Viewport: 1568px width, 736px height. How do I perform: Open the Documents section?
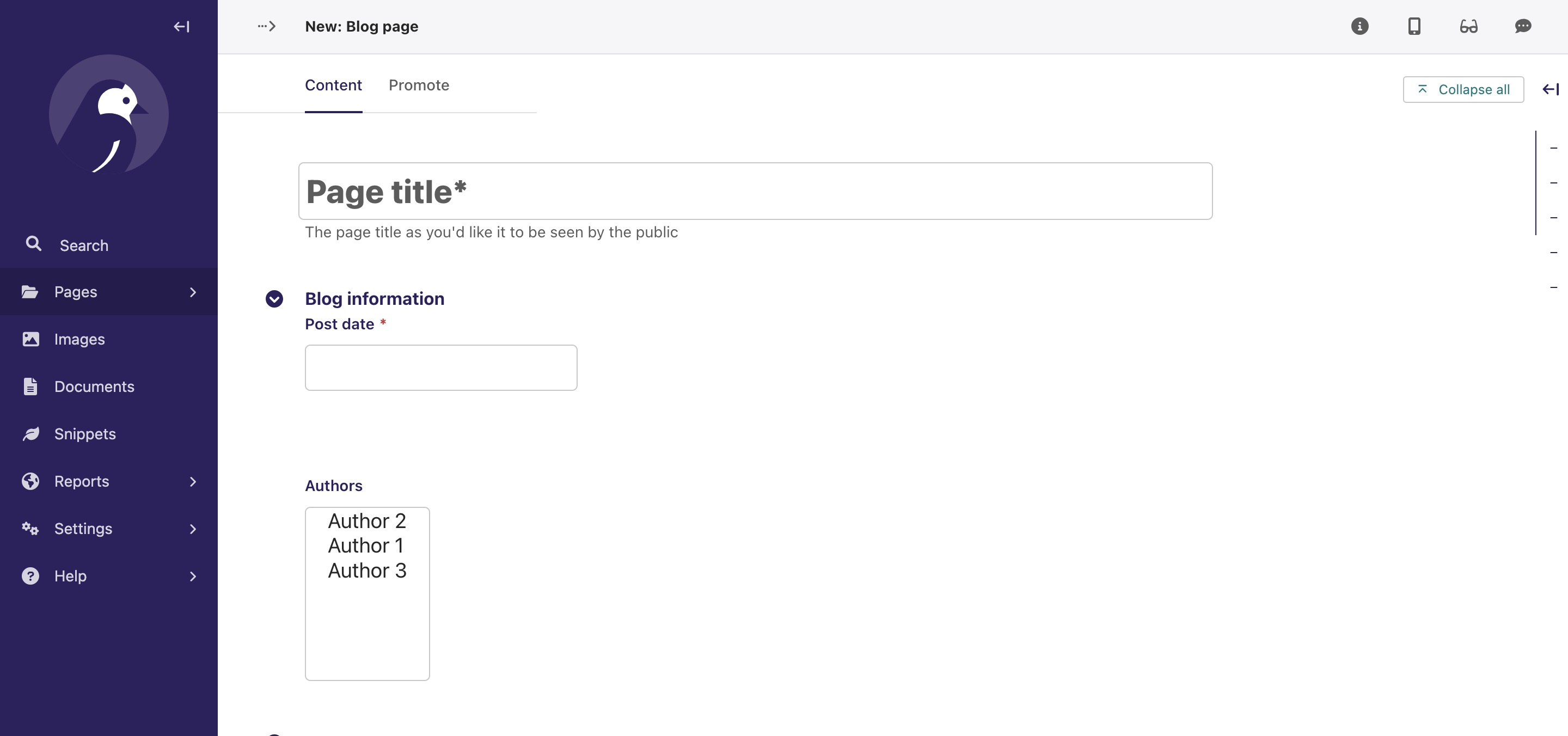(94, 386)
